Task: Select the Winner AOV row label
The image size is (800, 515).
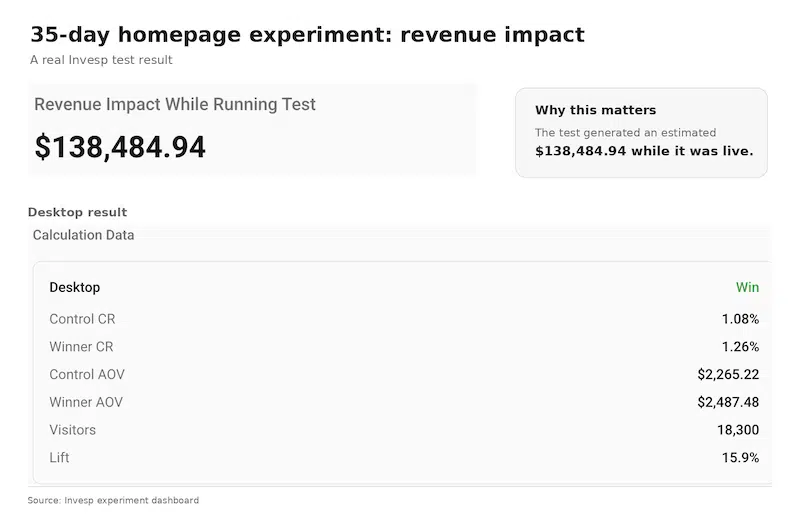Action: (x=86, y=402)
